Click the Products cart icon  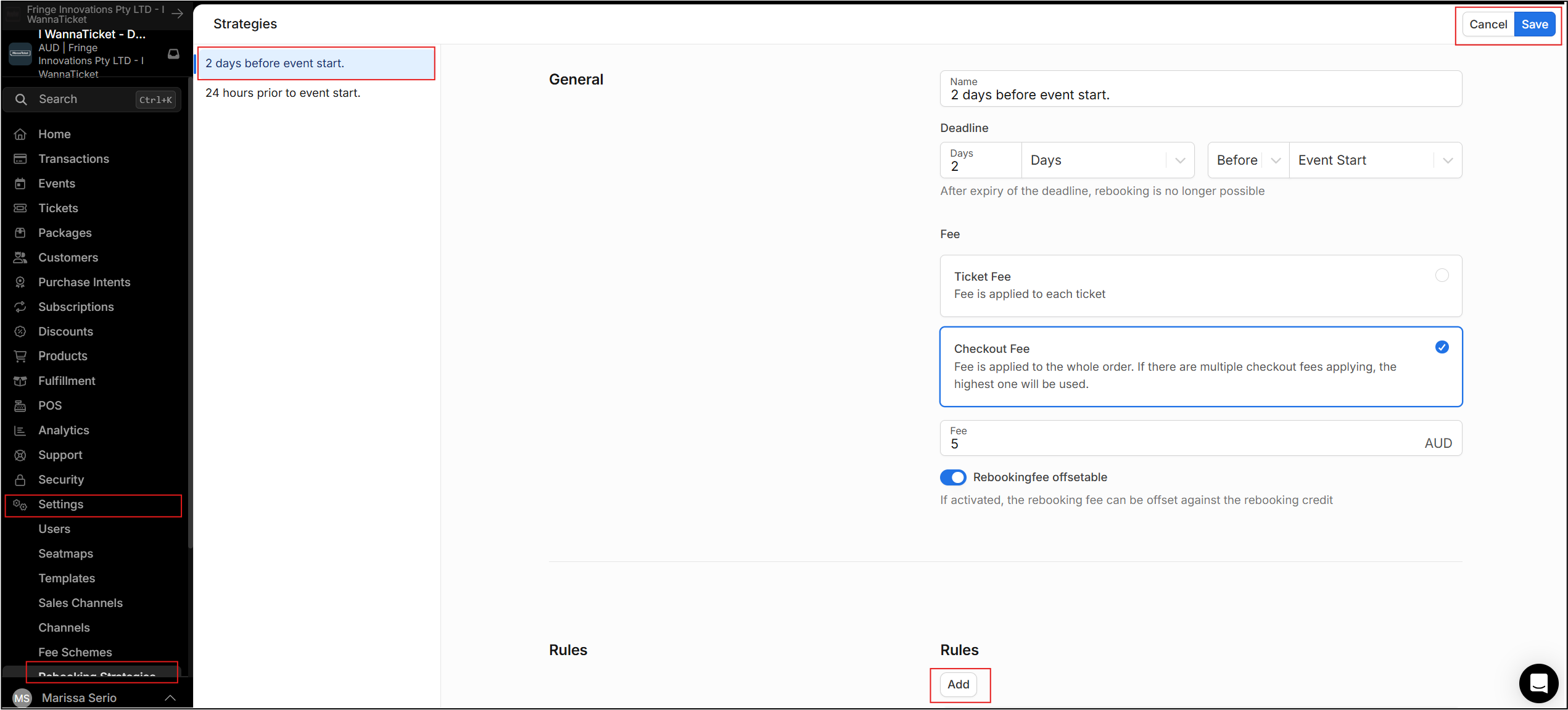(x=20, y=357)
